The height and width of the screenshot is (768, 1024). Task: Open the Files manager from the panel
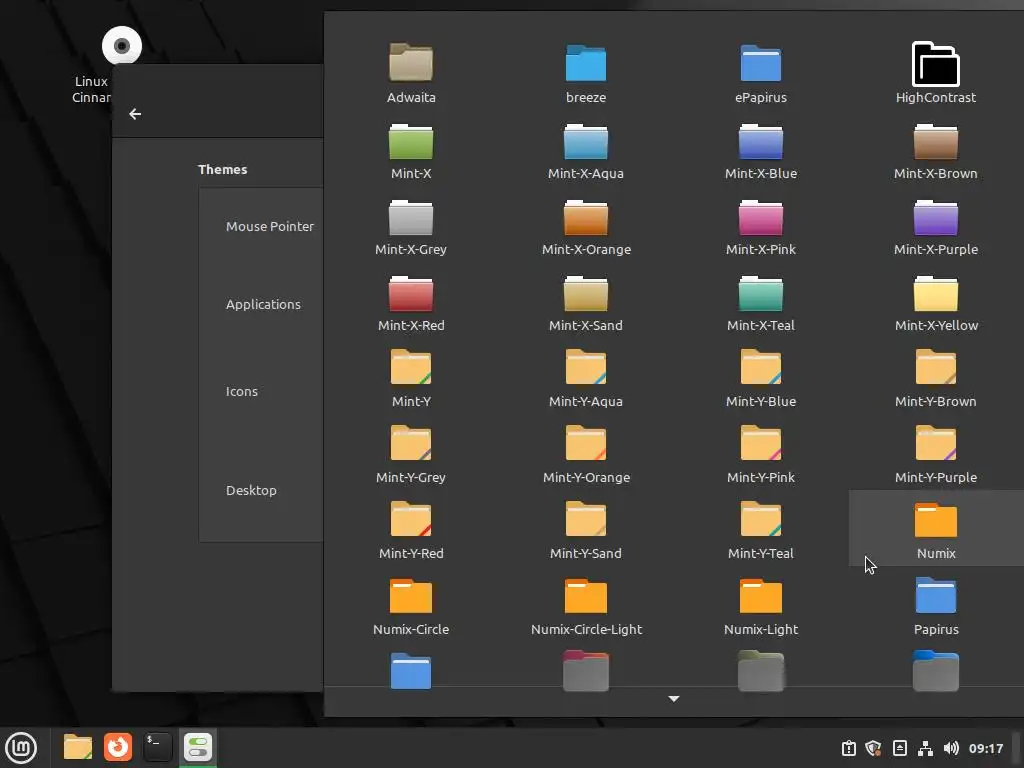[78, 747]
